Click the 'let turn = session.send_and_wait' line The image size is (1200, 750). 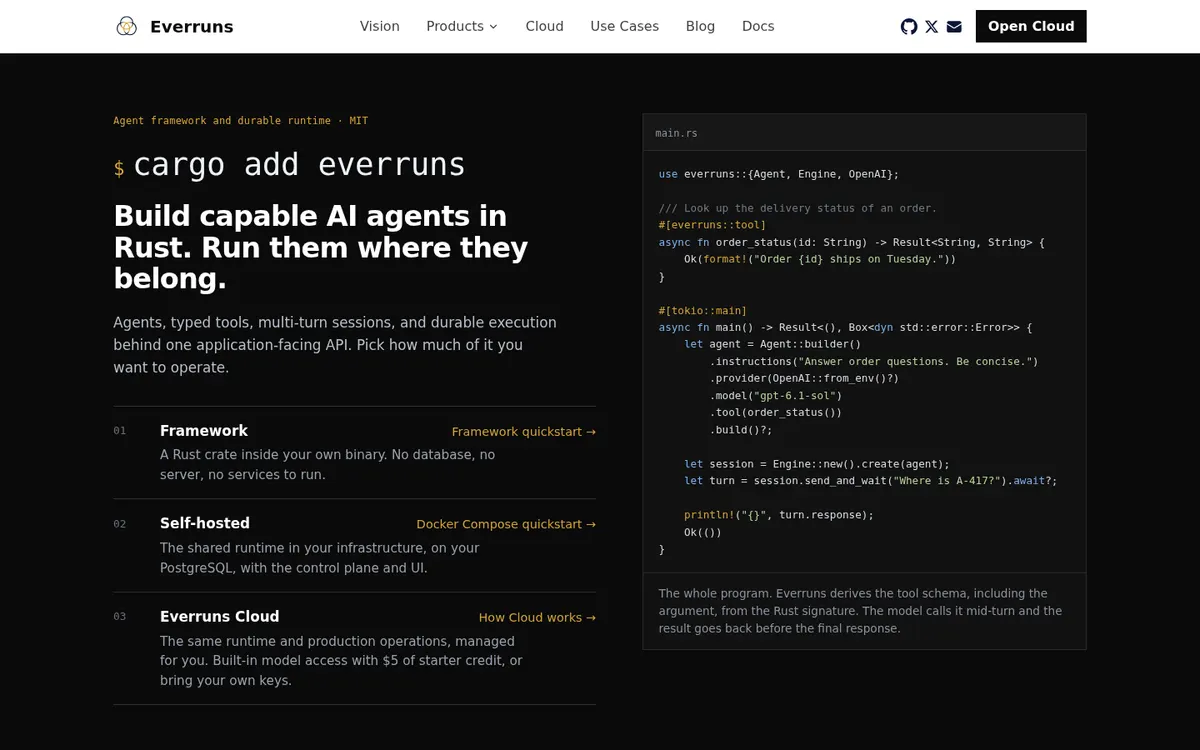click(871, 481)
